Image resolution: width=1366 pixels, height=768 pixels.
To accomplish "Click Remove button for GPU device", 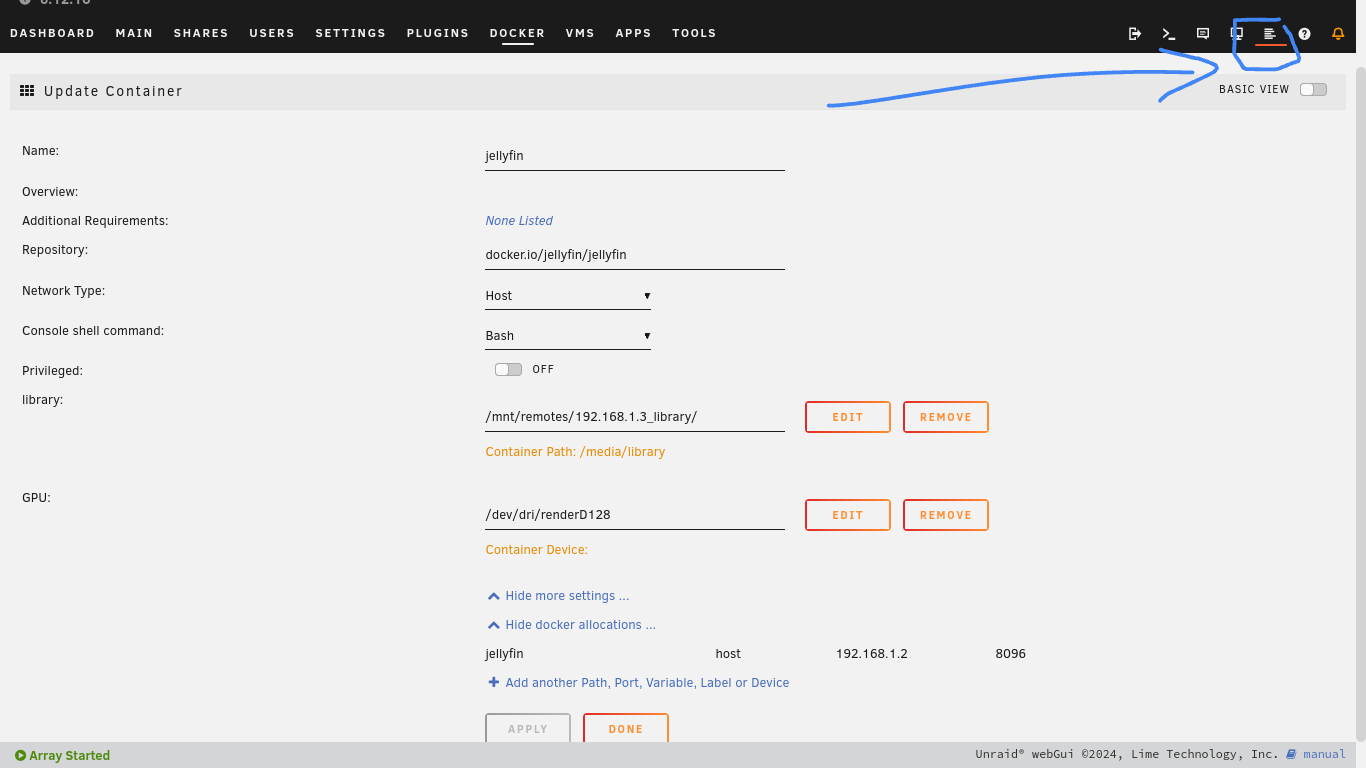I will [945, 515].
